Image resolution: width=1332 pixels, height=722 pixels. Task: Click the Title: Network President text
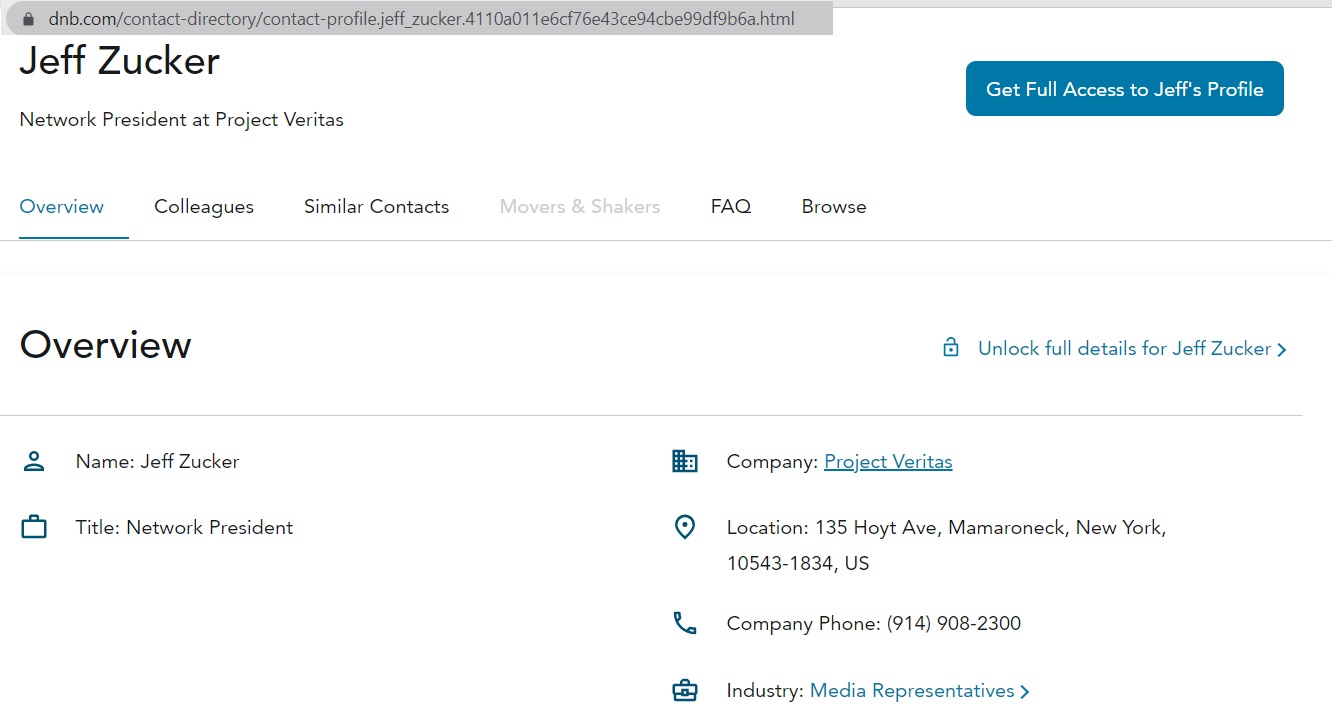point(185,528)
